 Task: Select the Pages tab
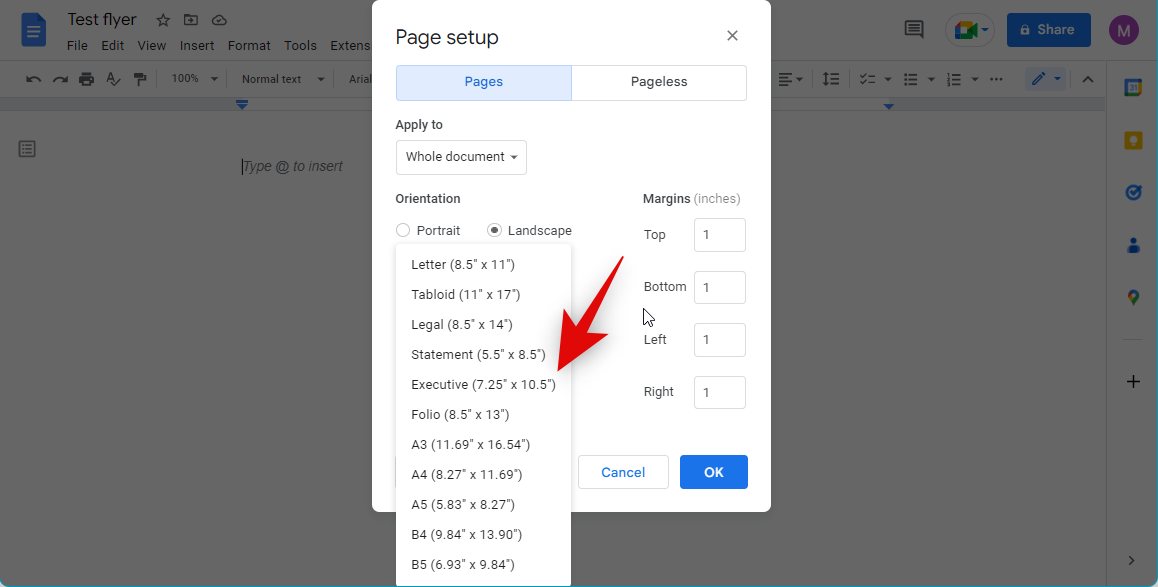483,83
